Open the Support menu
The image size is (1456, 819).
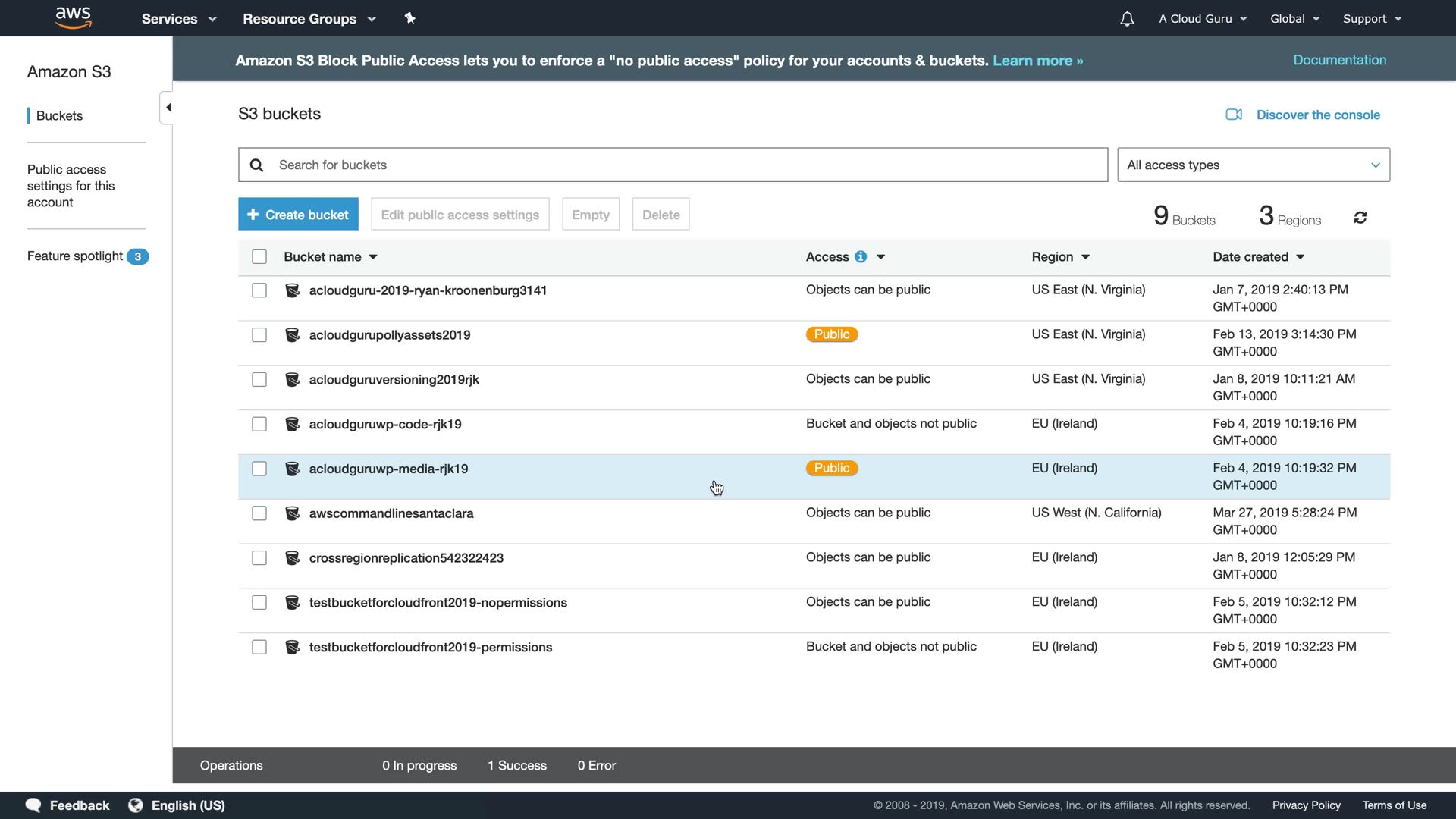1371,19
